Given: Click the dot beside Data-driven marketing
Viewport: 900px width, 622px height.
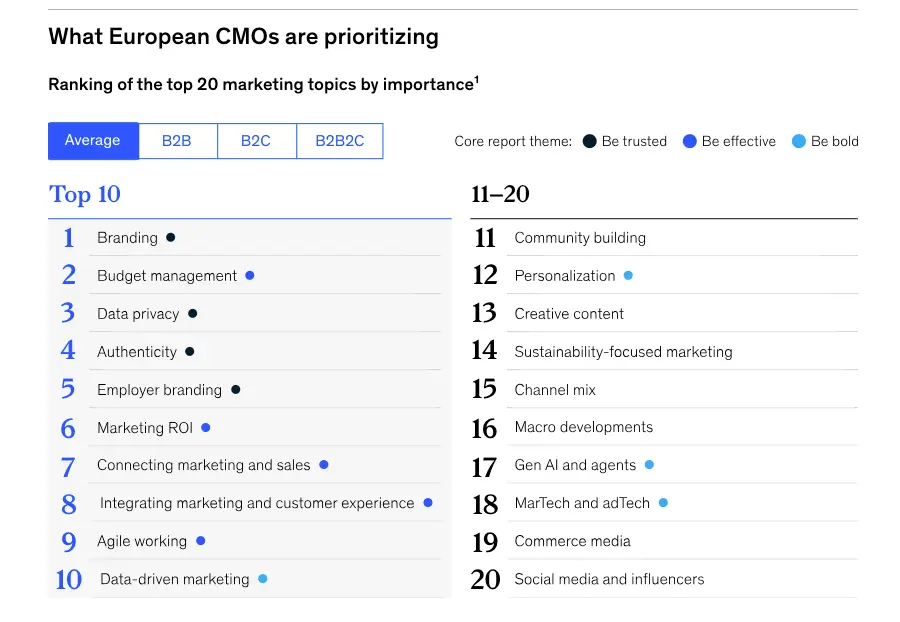Looking at the screenshot, I should click(263, 579).
